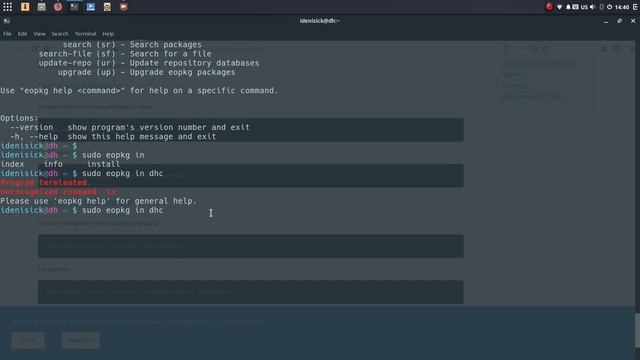
Task: Open the View menu
Action: pos(39,34)
